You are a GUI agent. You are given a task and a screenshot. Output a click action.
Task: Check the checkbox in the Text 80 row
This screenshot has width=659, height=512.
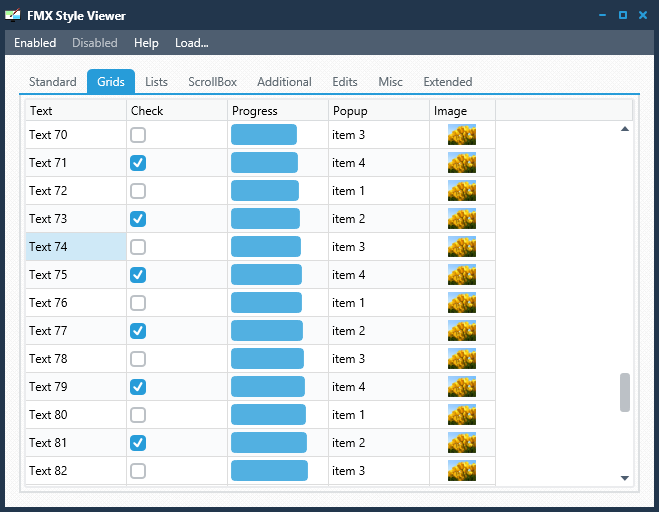click(x=138, y=415)
